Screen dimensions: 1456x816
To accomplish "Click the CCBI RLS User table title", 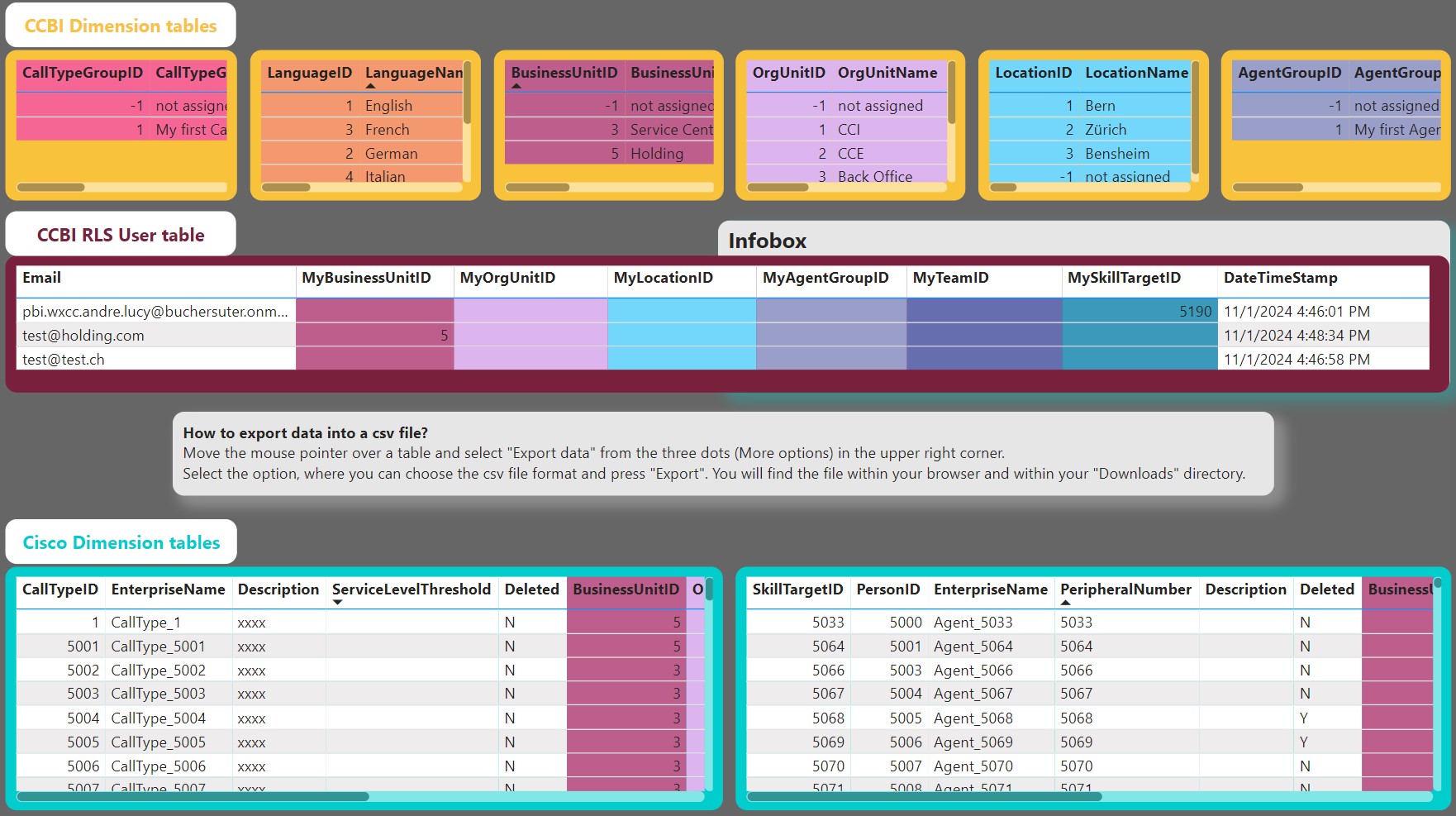I will [121, 235].
